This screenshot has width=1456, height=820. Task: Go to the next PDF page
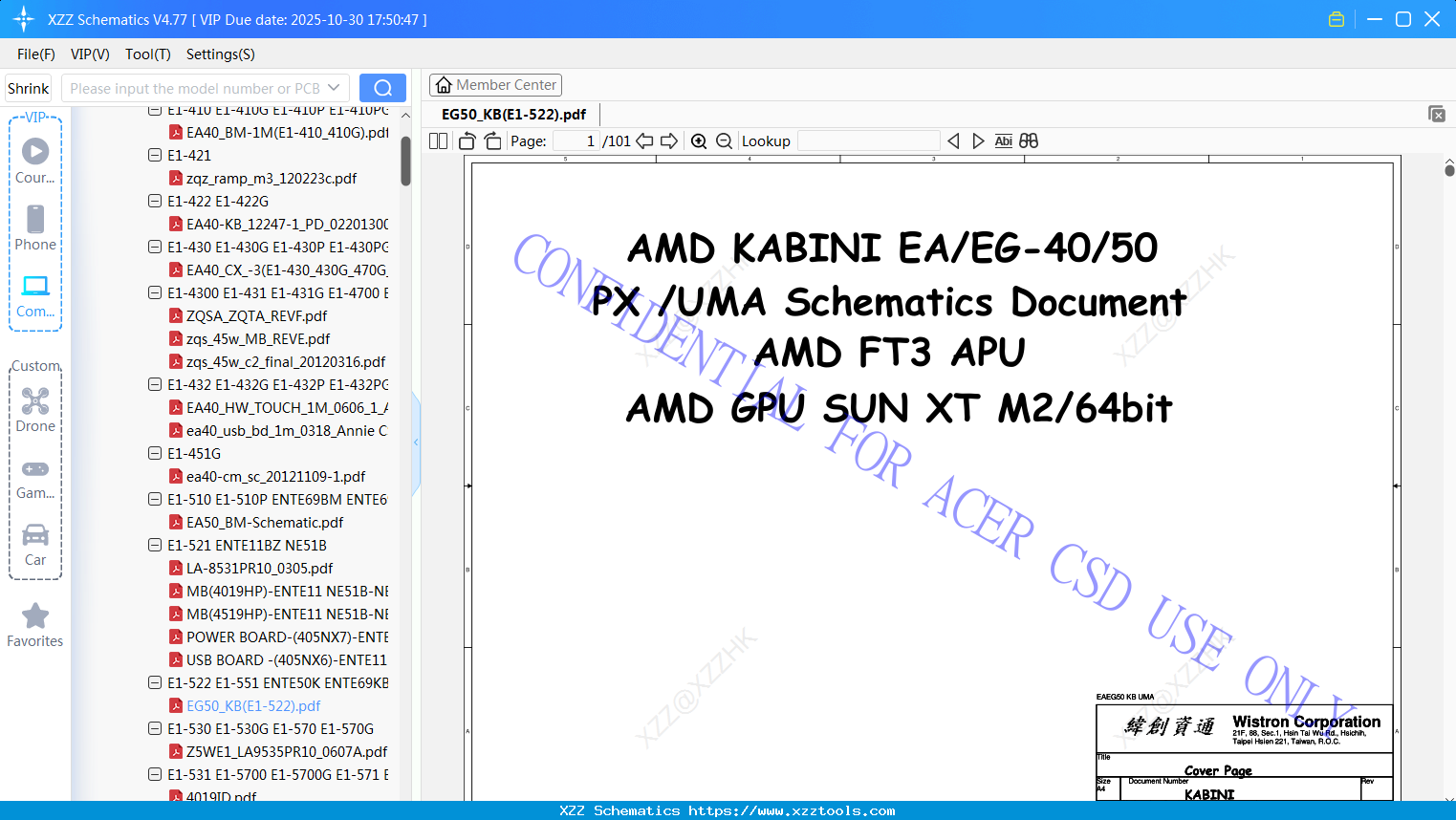point(669,140)
